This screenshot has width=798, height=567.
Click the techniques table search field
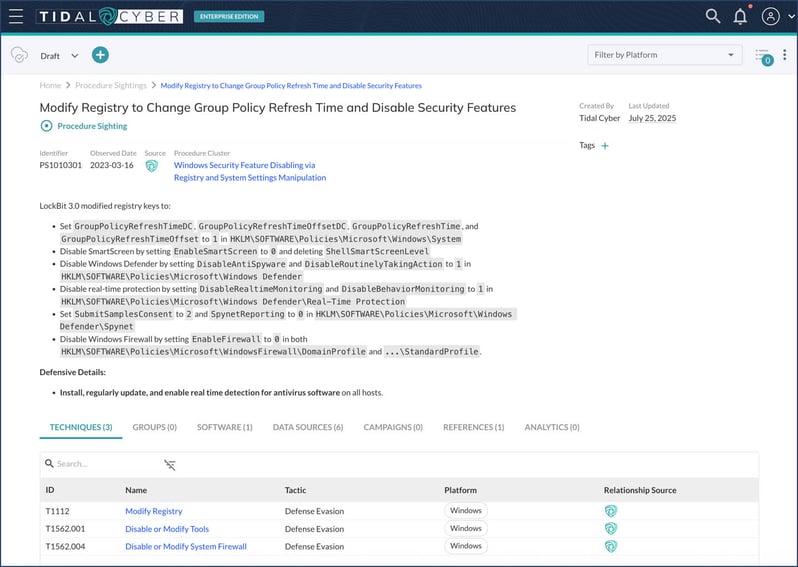click(102, 464)
